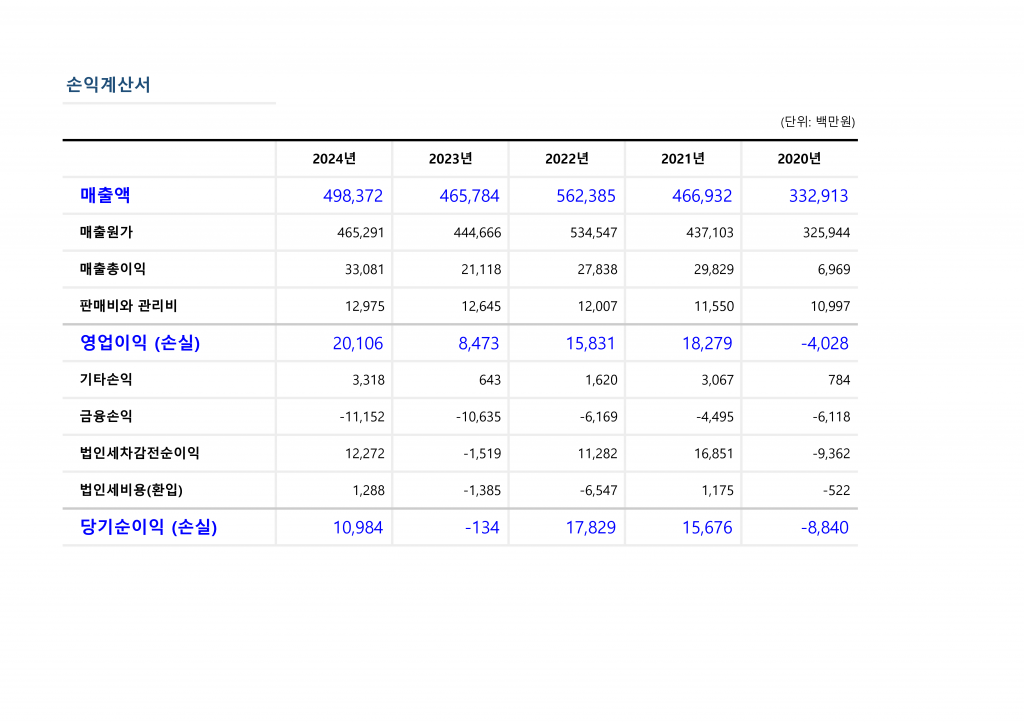This screenshot has width=1024, height=725.
Task: Select the 2024년 column header
Action: [x=334, y=159]
